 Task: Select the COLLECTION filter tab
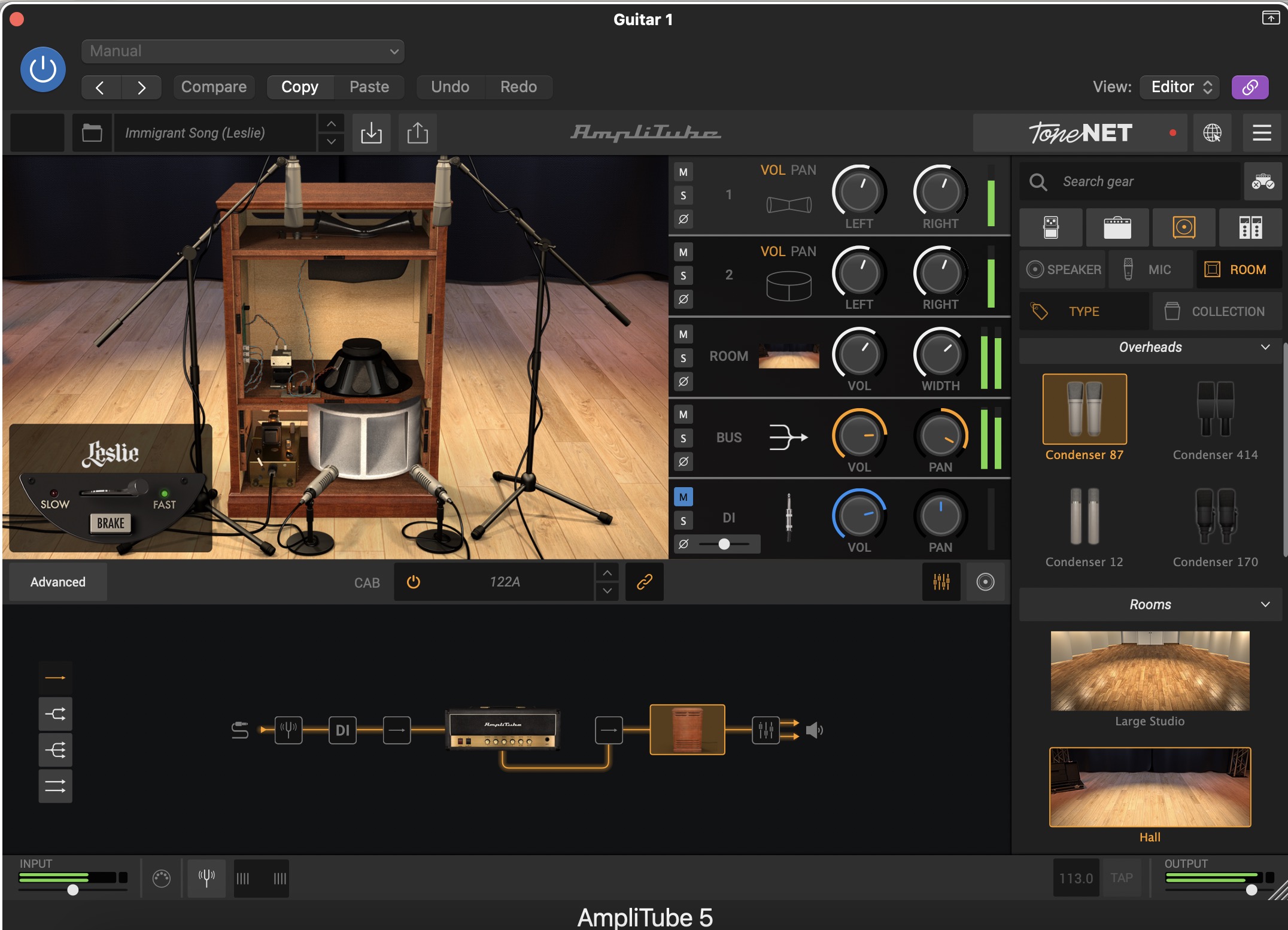(x=1217, y=312)
